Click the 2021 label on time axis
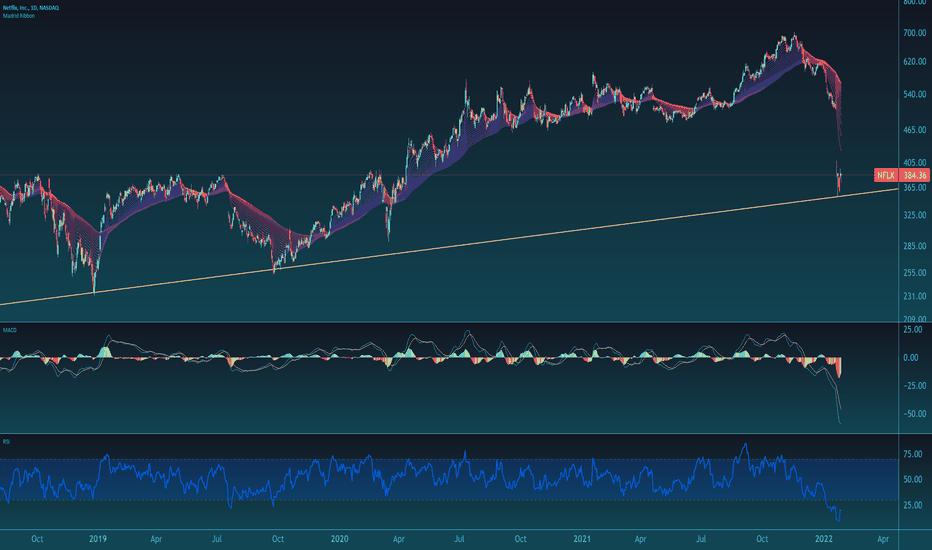932x550 pixels. pyautogui.click(x=582, y=539)
